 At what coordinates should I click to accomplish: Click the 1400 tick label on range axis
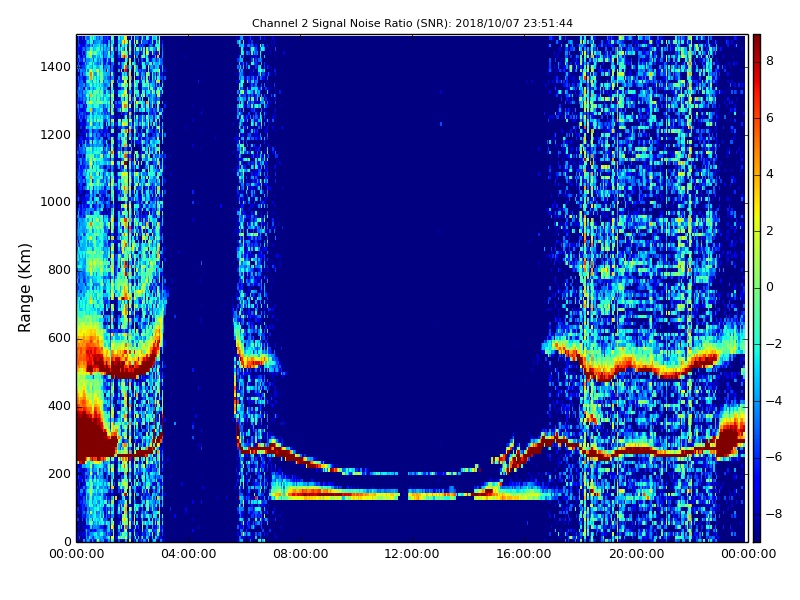[x=56, y=67]
